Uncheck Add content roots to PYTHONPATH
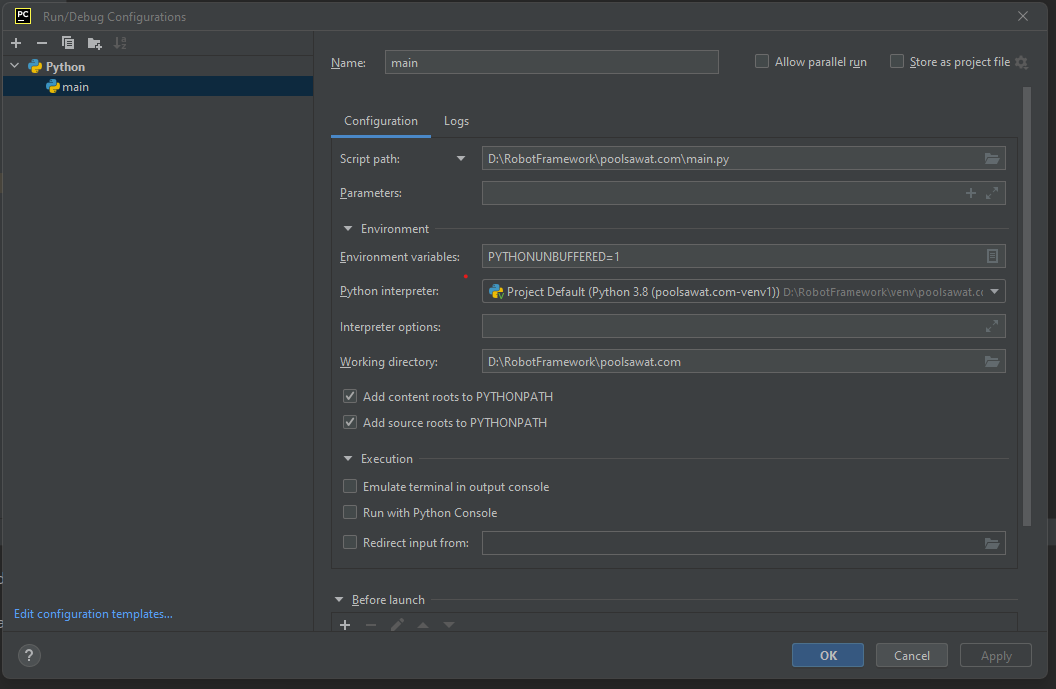This screenshot has height=689, width=1056. [x=350, y=397]
